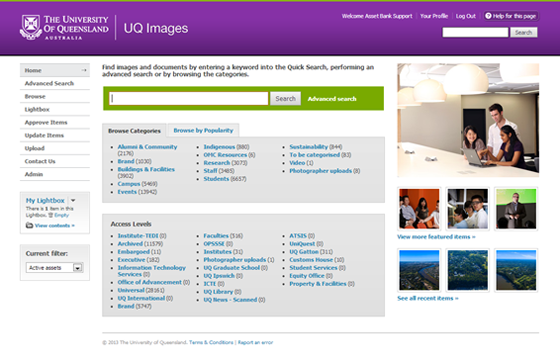Open the Admin sidebar item
This screenshot has width=560, height=363.
coord(55,174)
